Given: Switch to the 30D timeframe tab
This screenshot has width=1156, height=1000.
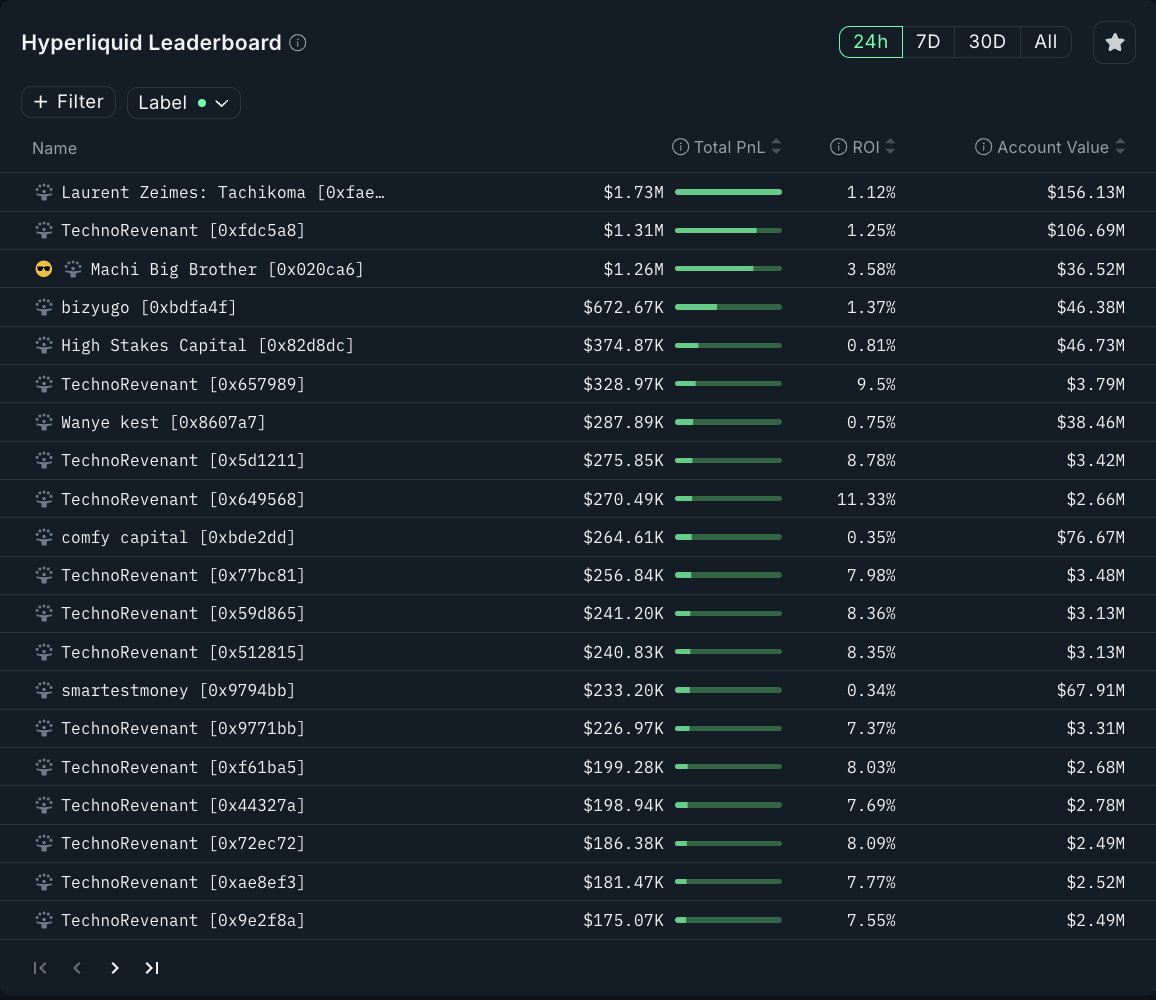Looking at the screenshot, I should (x=987, y=42).
